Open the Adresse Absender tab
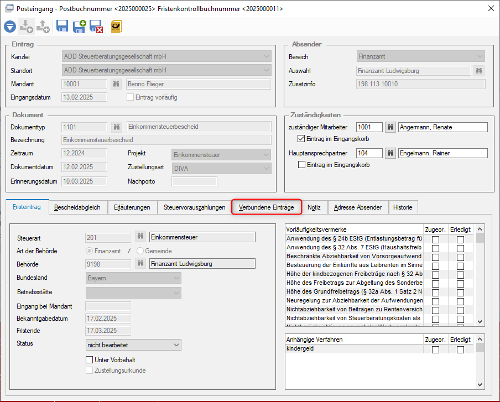The height and width of the screenshot is (402, 500). tap(358, 207)
